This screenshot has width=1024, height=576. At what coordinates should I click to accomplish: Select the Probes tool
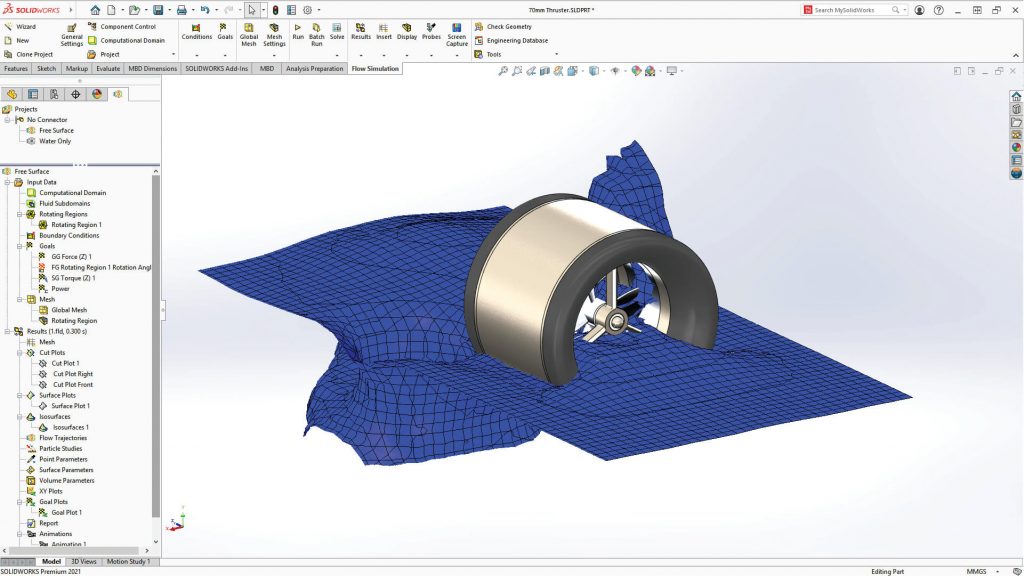coord(431,30)
